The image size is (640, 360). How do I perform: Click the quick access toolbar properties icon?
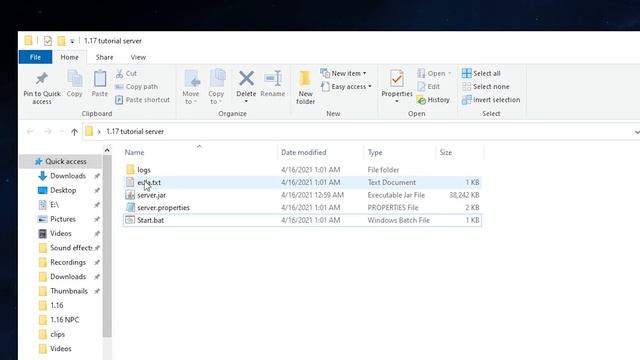(x=48, y=41)
